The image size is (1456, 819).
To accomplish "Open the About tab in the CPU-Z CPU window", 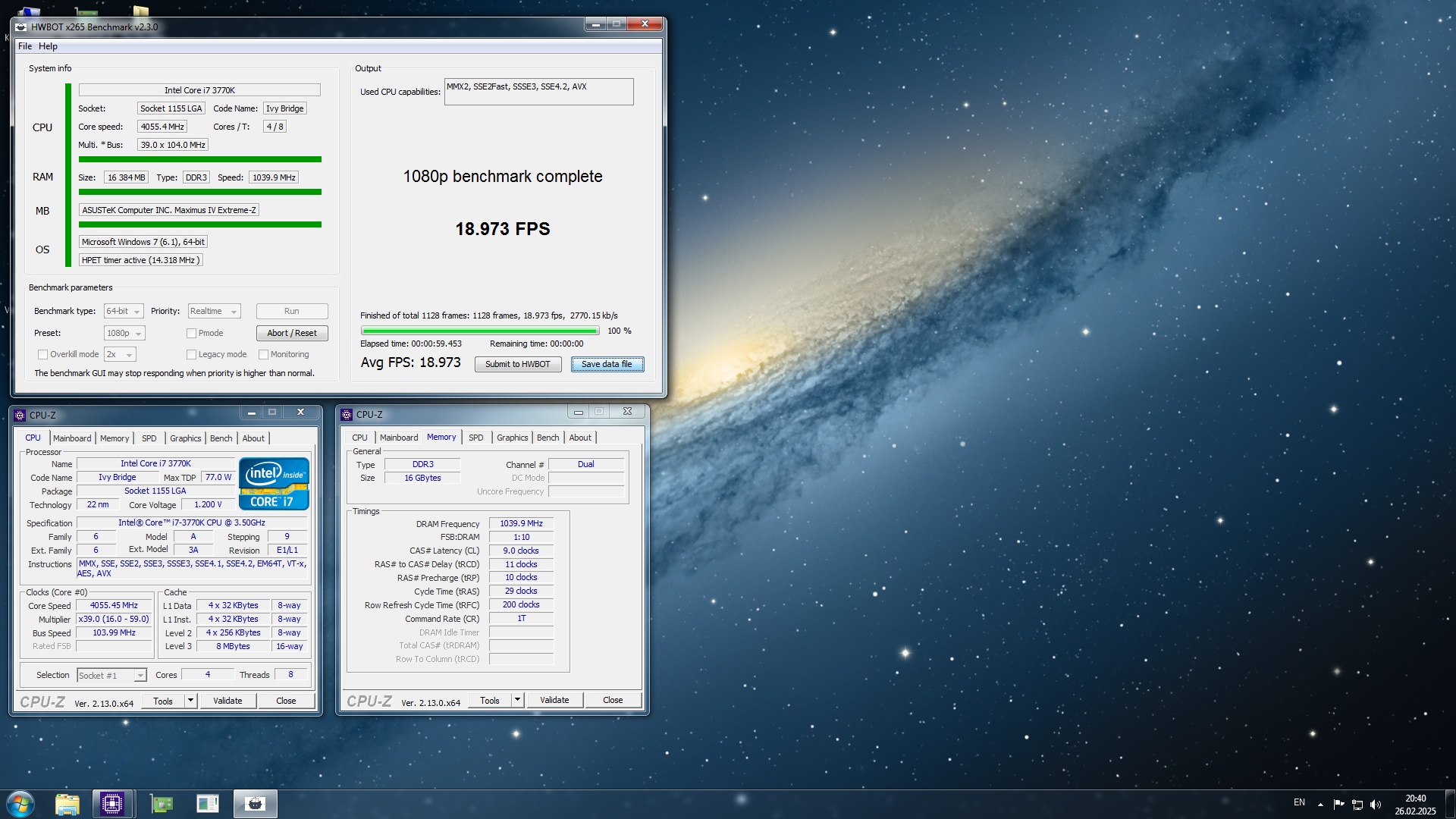I will tap(253, 438).
